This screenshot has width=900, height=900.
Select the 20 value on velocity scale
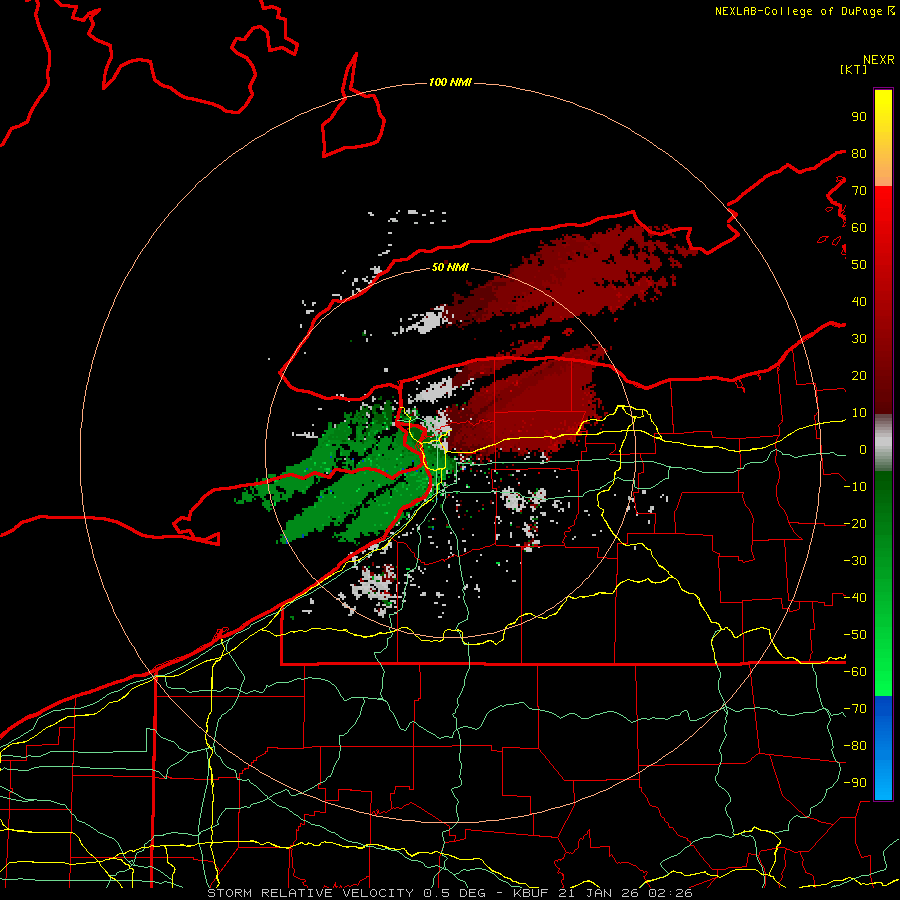click(x=859, y=376)
